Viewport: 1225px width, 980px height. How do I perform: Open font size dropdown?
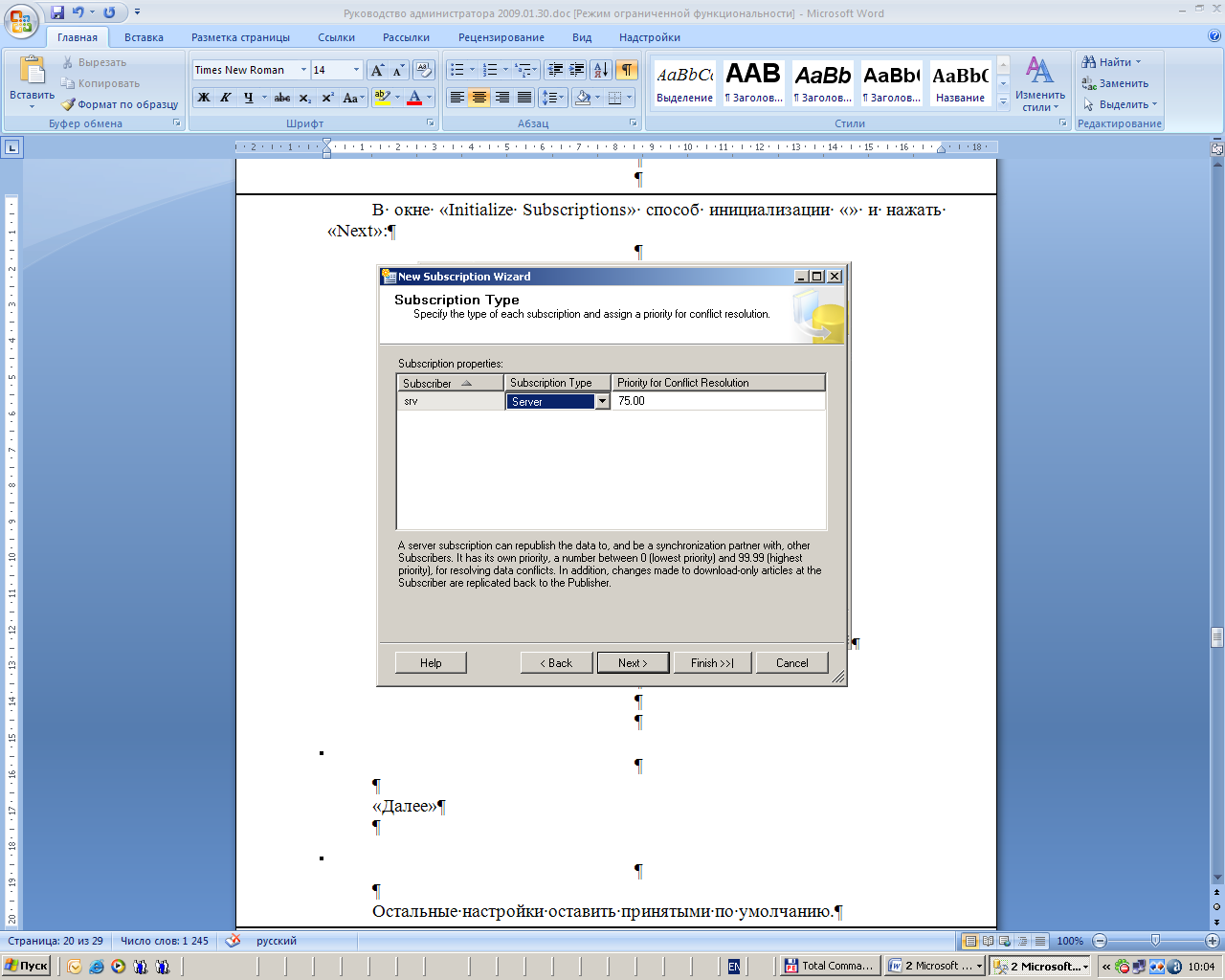(356, 70)
